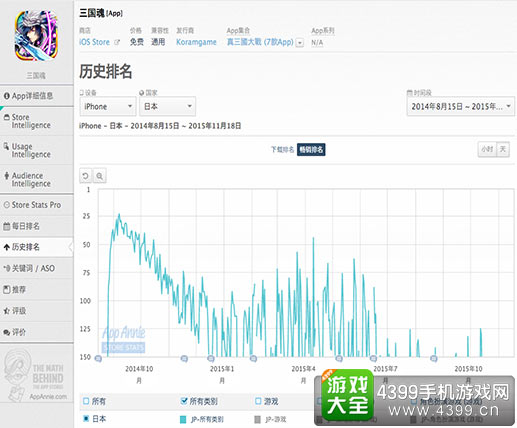The height and width of the screenshot is (428, 517).
Task: Switch to the 下载排名 tab
Action: point(282,150)
